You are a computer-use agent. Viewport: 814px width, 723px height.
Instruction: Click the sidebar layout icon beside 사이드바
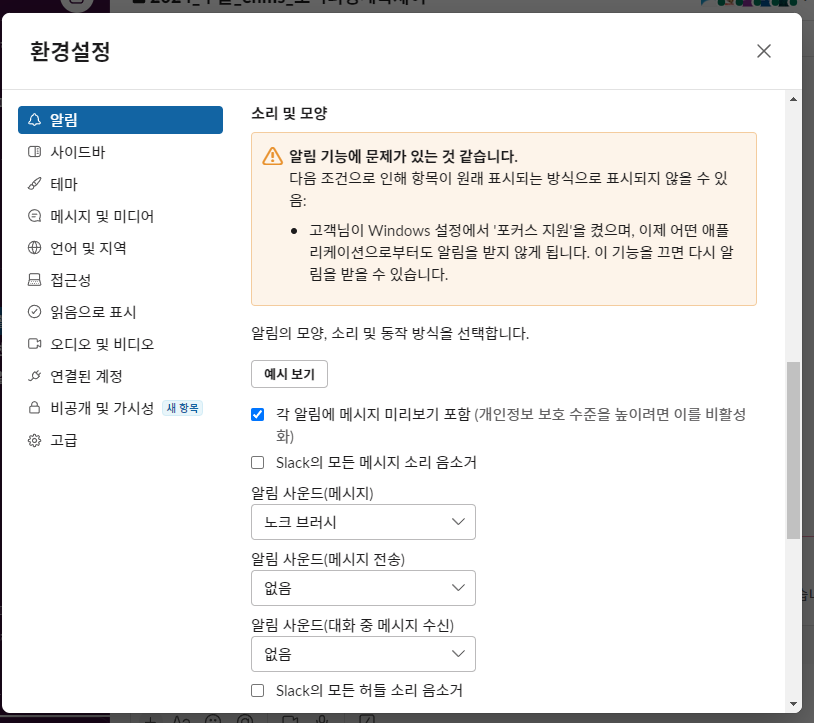pyautogui.click(x=34, y=152)
